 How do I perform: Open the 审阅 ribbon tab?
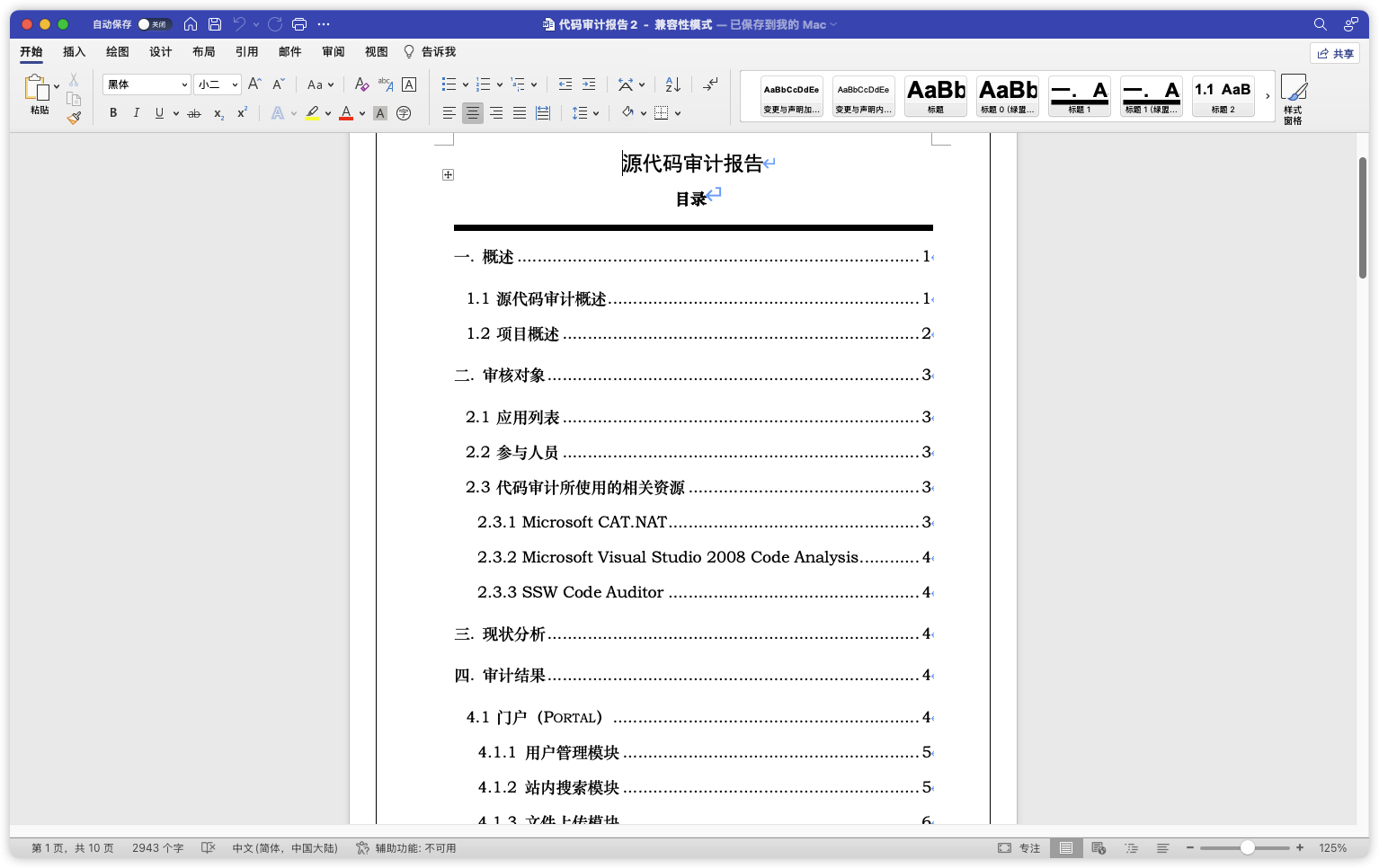333,52
